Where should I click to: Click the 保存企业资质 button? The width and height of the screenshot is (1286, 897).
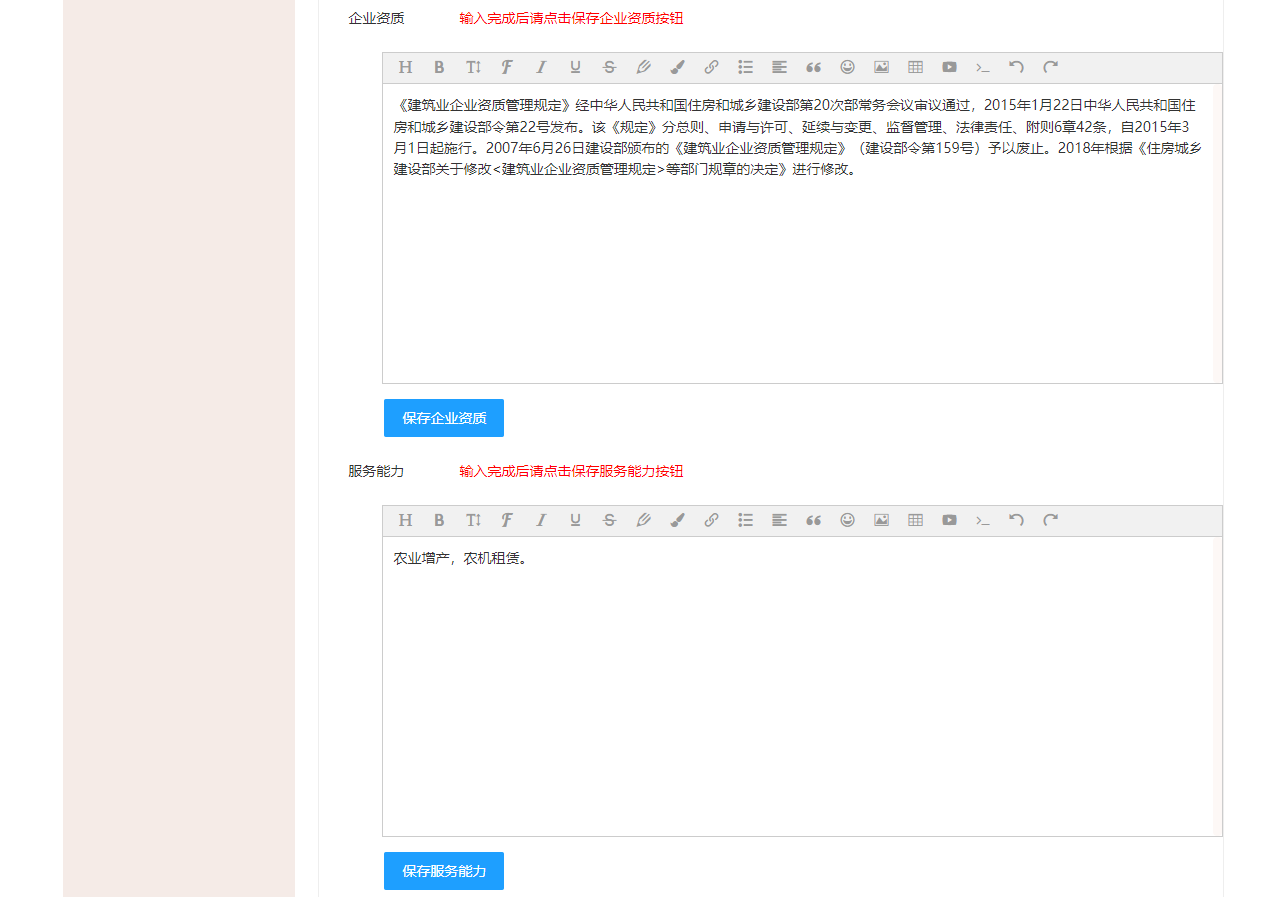444,418
